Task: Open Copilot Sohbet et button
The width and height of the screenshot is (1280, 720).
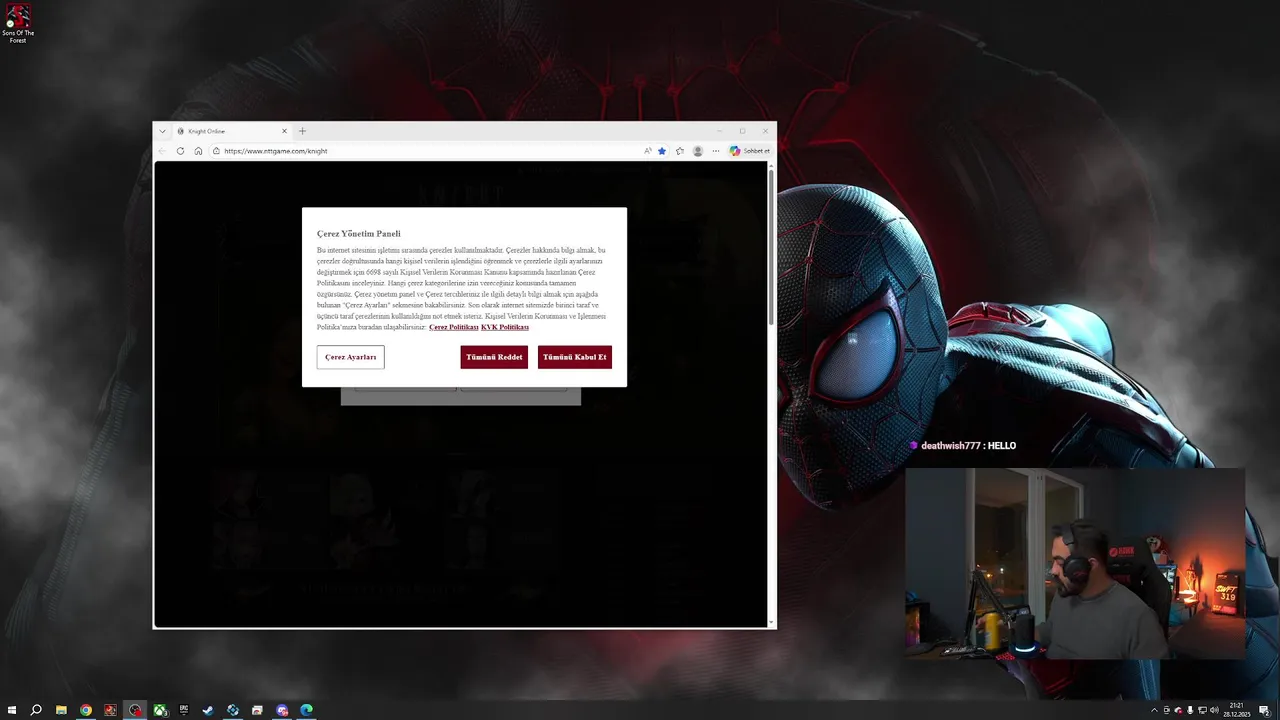Action: [x=750, y=151]
